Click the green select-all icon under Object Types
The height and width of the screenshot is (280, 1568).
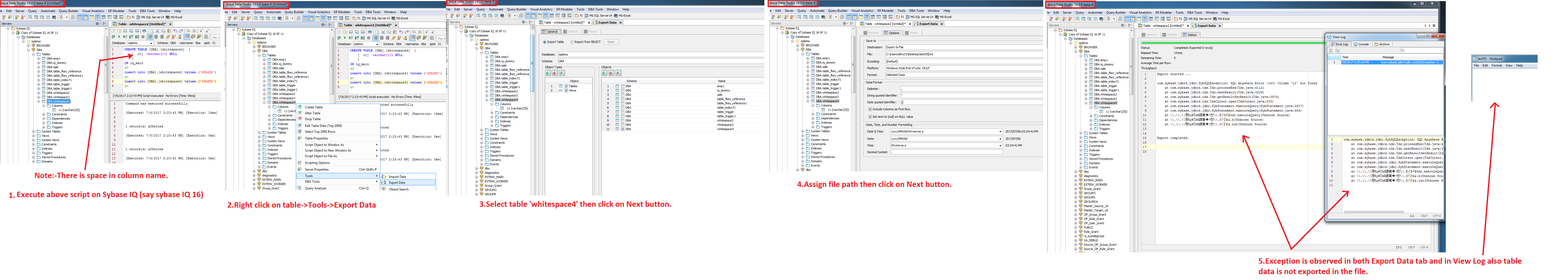(548, 73)
